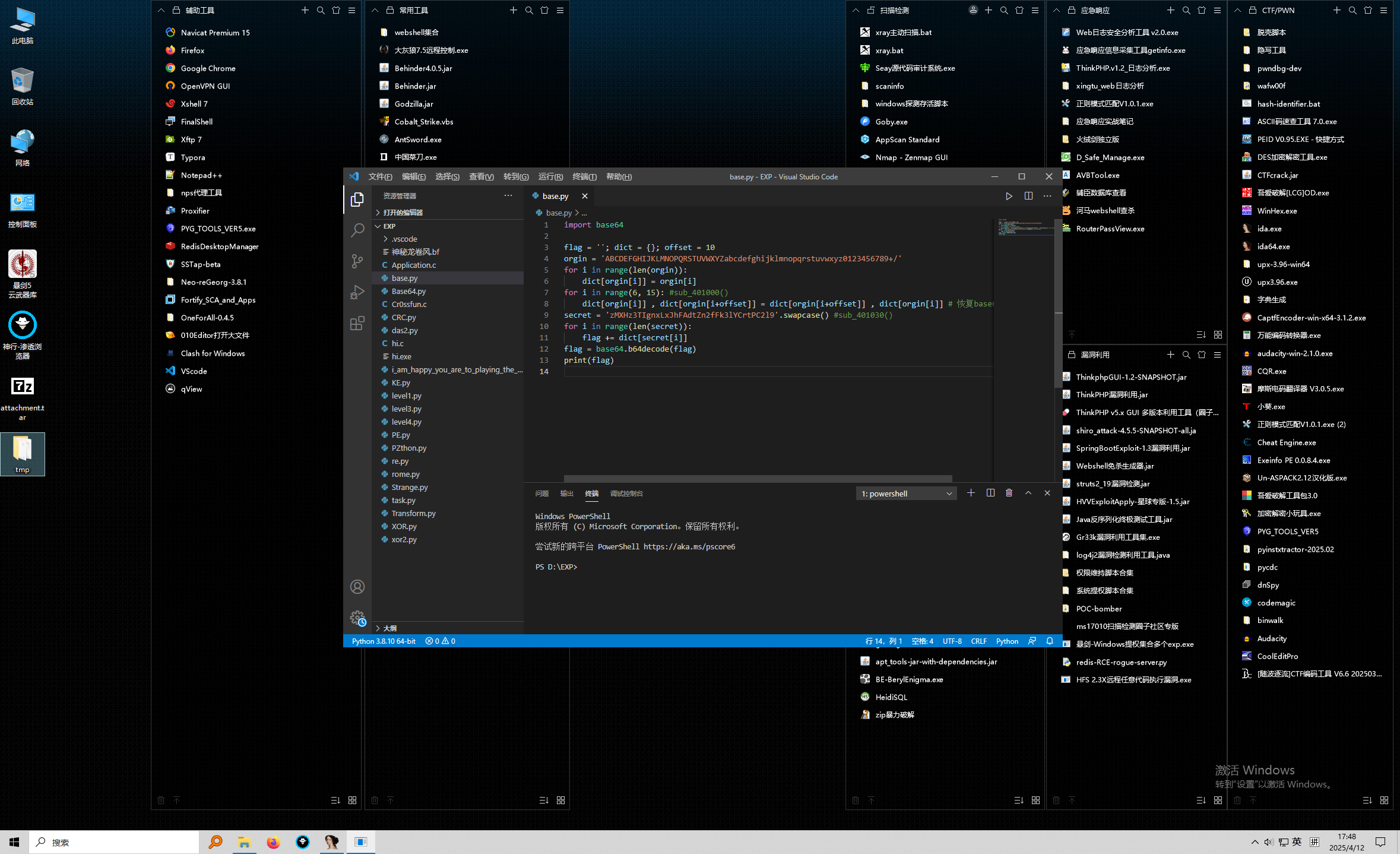The height and width of the screenshot is (854, 1400).
Task: Maximize terminal panel with up chevron
Action: (x=1028, y=493)
